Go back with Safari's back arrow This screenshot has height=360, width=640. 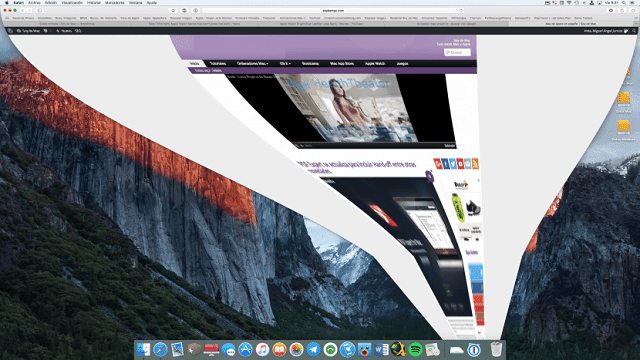click(22, 10)
